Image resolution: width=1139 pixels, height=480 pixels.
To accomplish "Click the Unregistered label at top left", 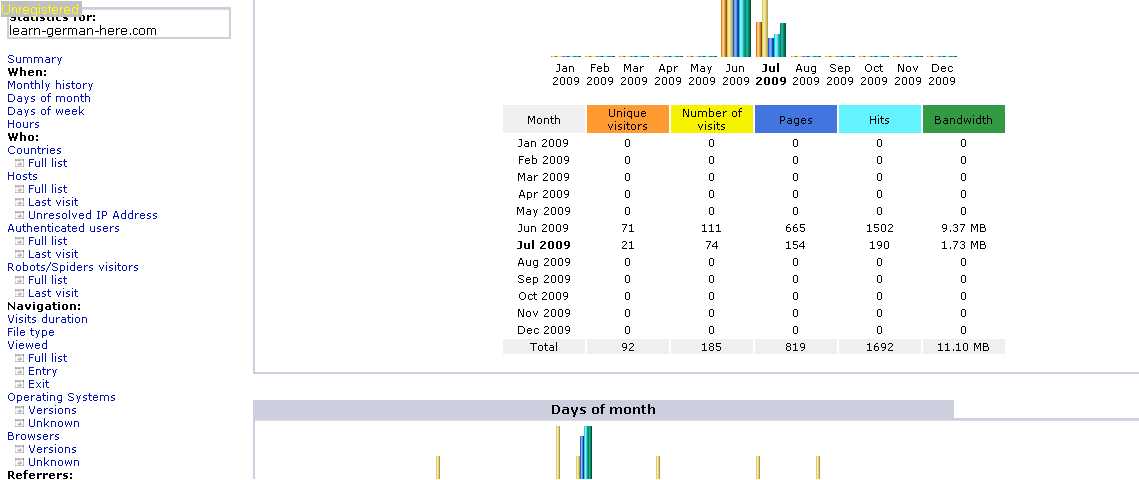I will [x=40, y=9].
